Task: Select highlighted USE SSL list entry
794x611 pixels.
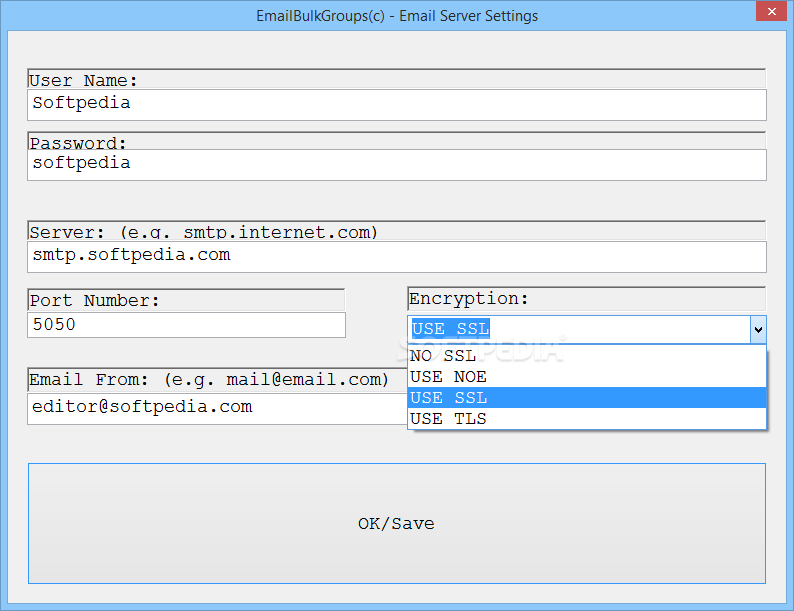Action: tap(587, 397)
